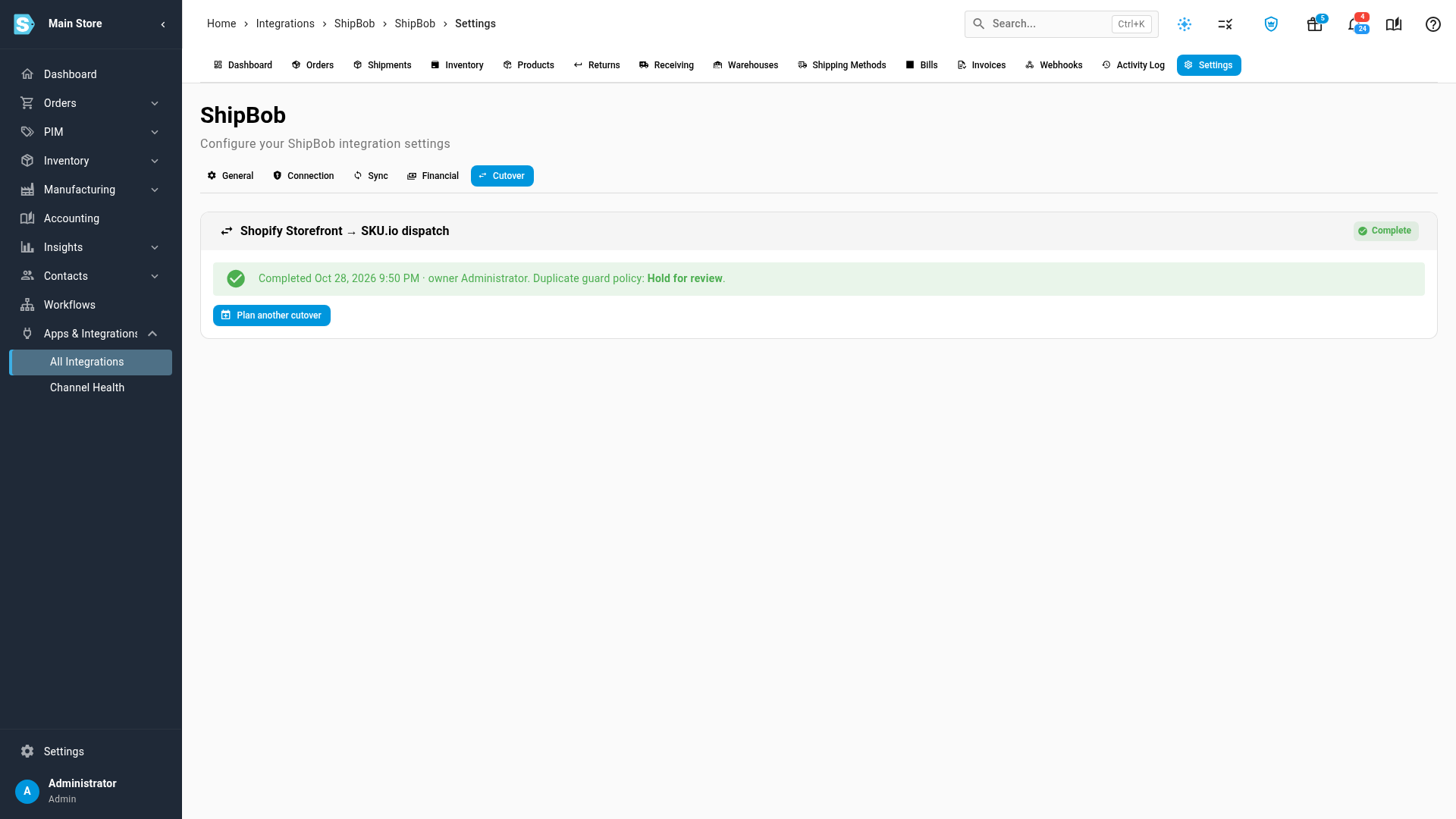The height and width of the screenshot is (819, 1456).
Task: Open the documentation book icon
Action: click(1394, 24)
